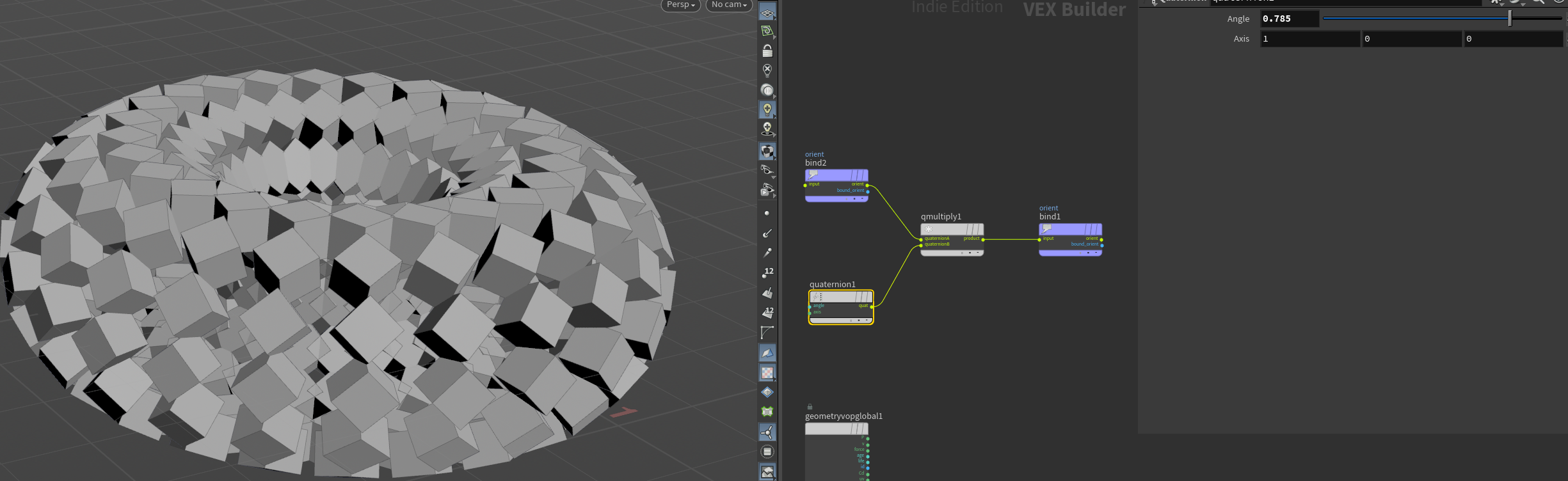1568x481 pixels.
Task: Select the headlight-only round lamp icon
Action: pyautogui.click(x=767, y=90)
